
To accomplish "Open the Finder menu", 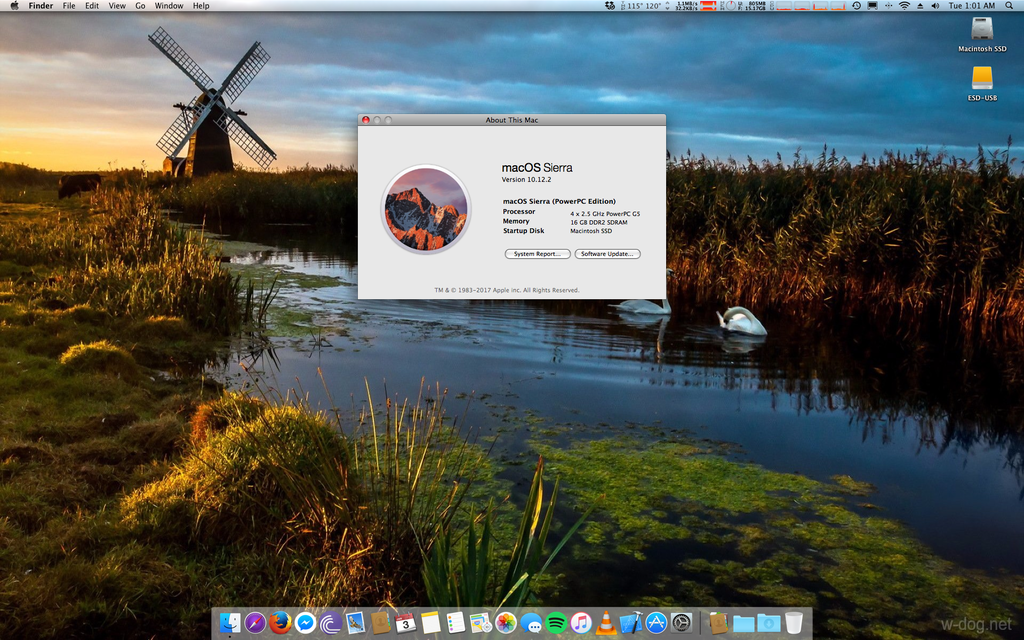I will coord(40,6).
